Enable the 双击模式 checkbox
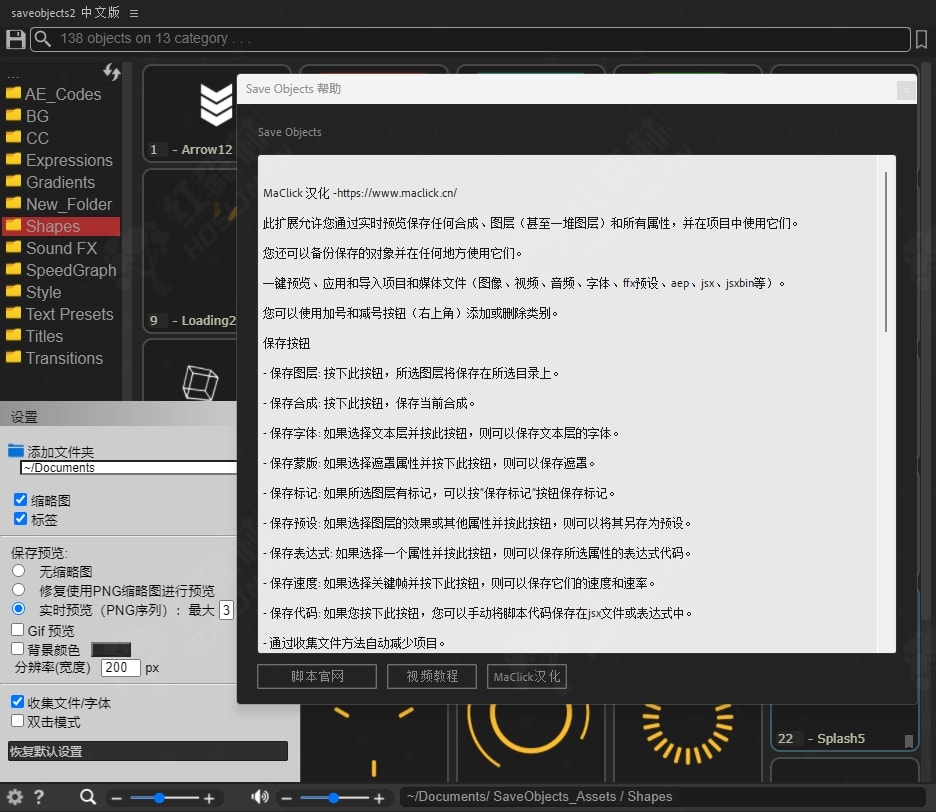936x812 pixels. point(17,721)
